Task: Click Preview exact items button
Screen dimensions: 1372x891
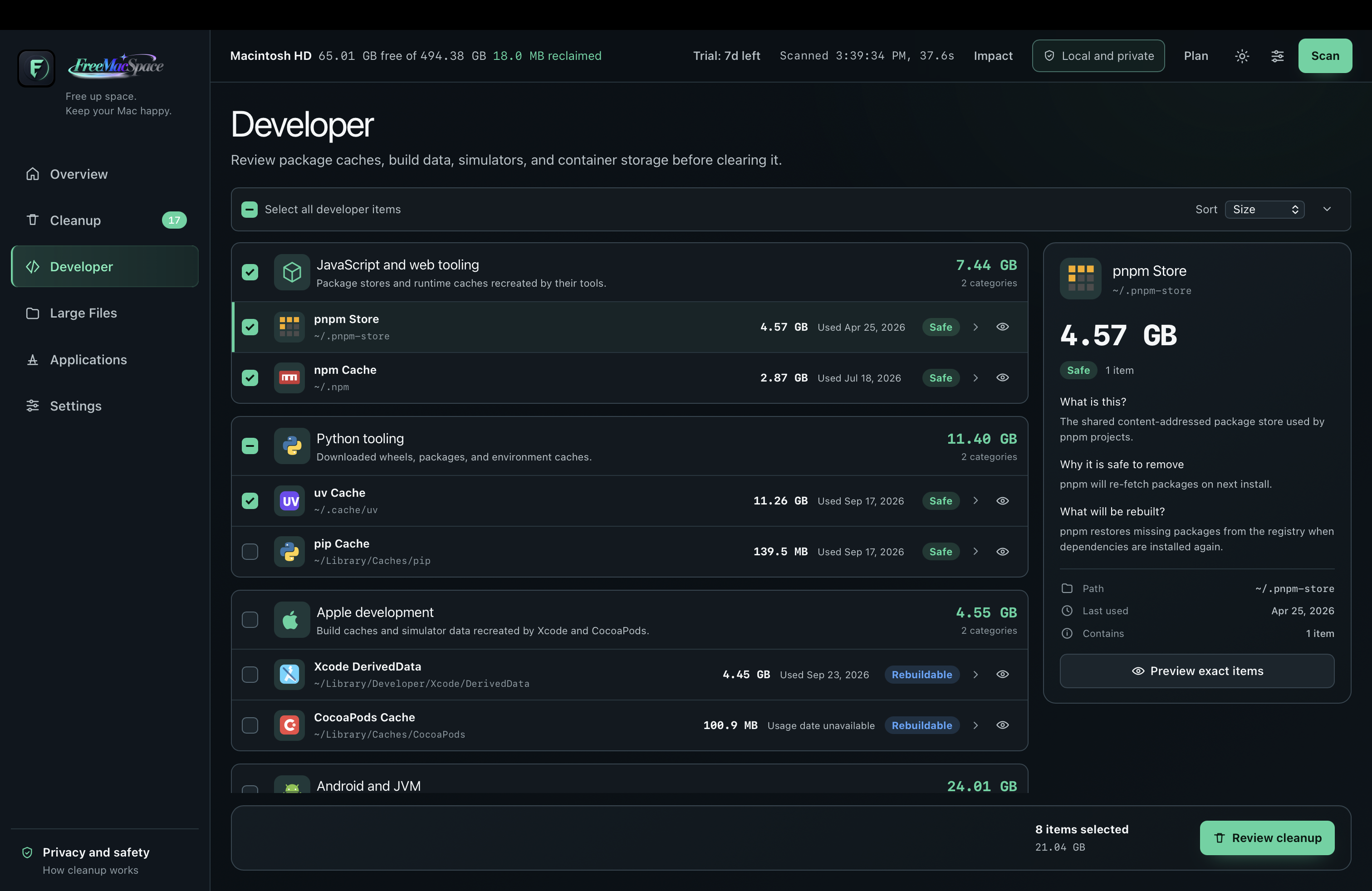Action: [x=1197, y=671]
